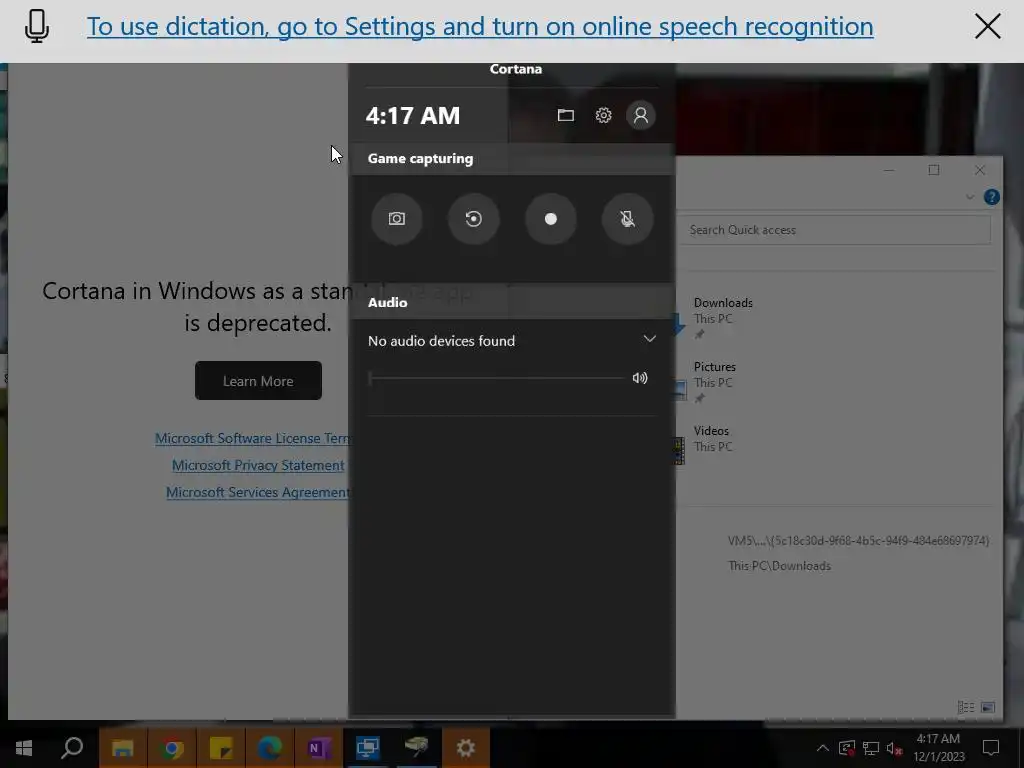Toggle microphone while recording
1024x768 pixels.
[628, 219]
